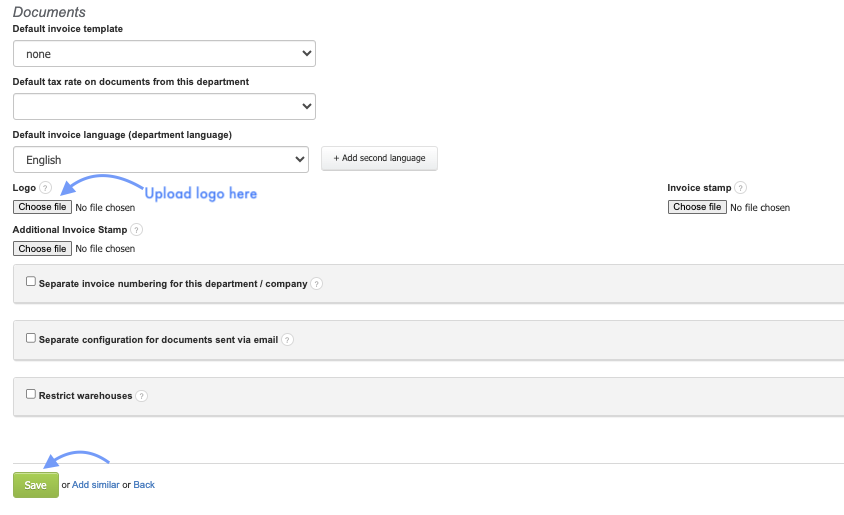Click the Back link
The image size is (844, 515).
144,485
